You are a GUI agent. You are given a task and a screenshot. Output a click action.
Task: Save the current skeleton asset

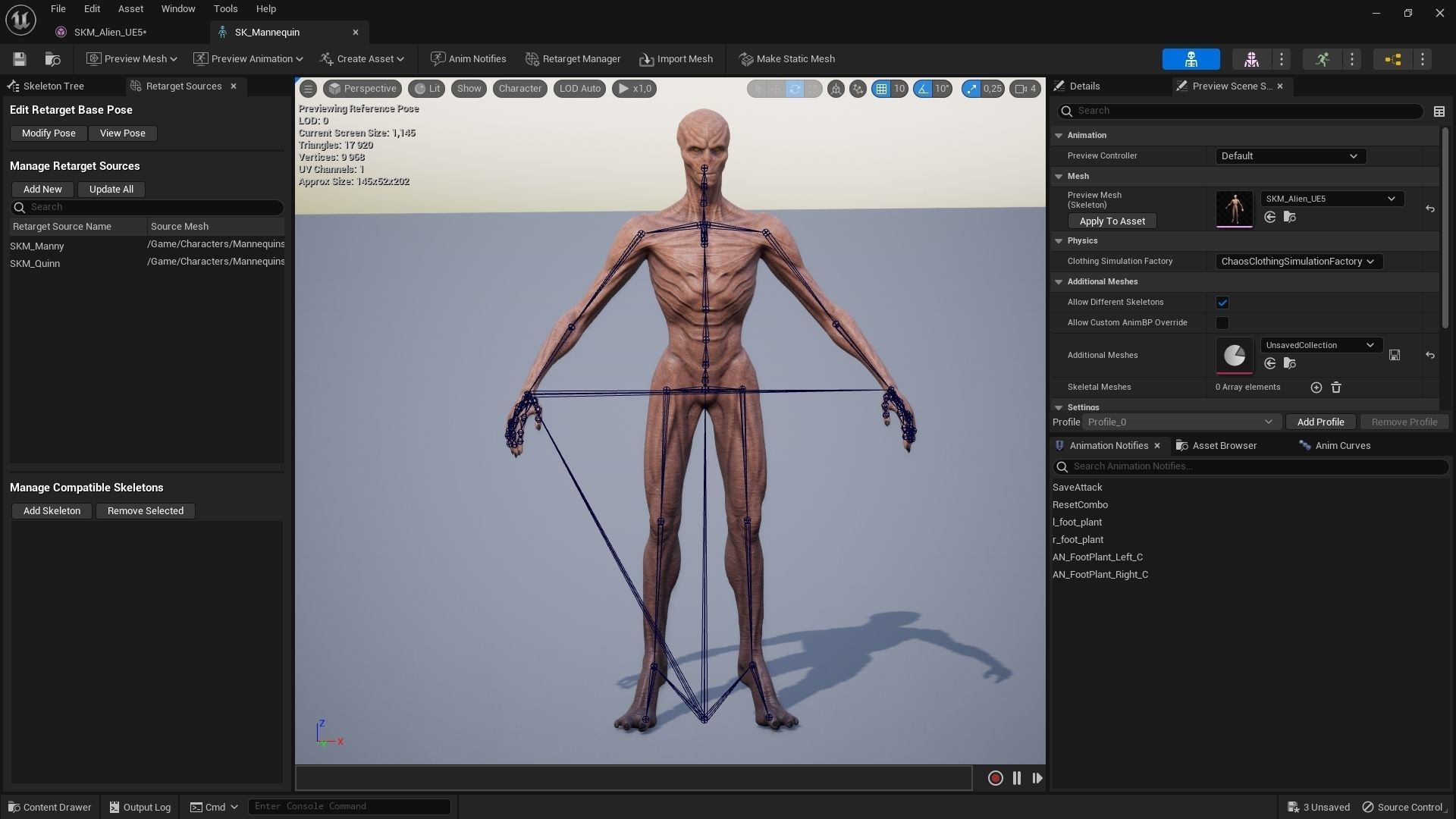(20, 59)
